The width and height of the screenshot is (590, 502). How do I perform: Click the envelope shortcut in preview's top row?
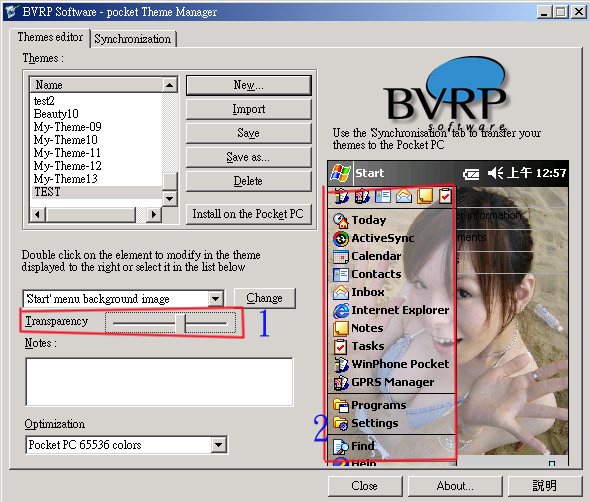[x=403, y=196]
